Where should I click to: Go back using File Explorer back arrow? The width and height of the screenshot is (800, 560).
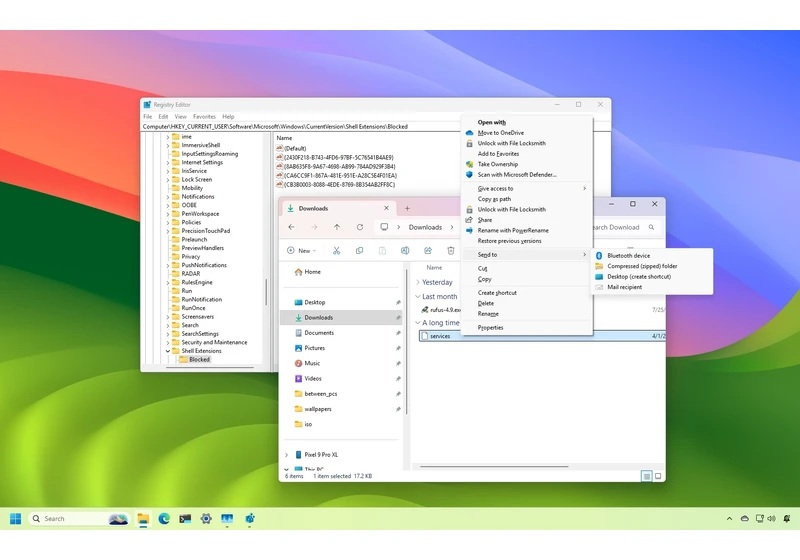[x=291, y=227]
